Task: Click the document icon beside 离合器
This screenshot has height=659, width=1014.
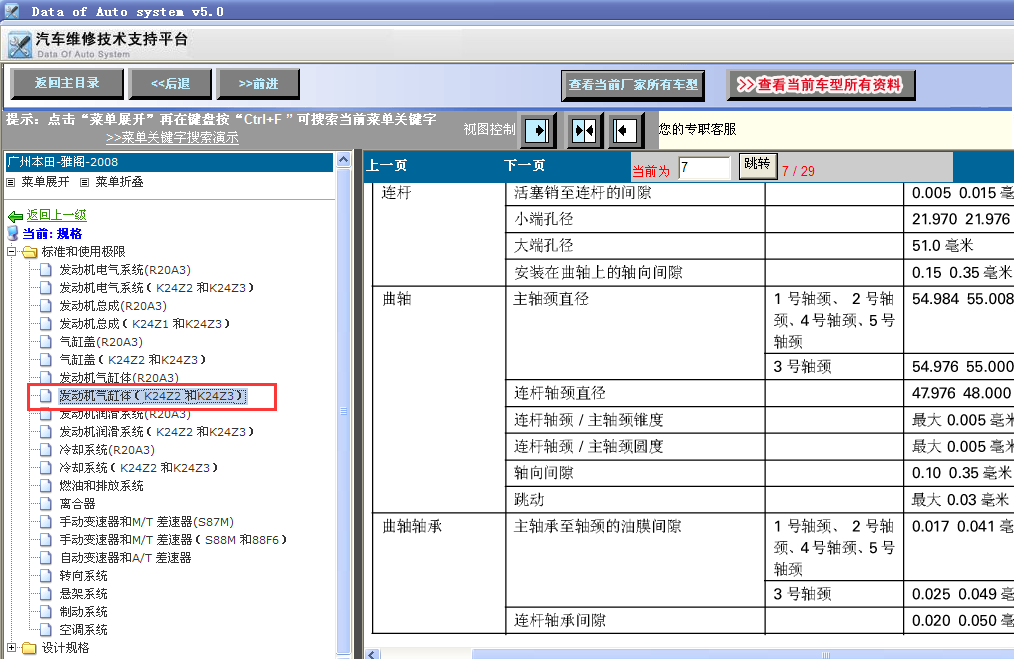Action: (x=45, y=503)
